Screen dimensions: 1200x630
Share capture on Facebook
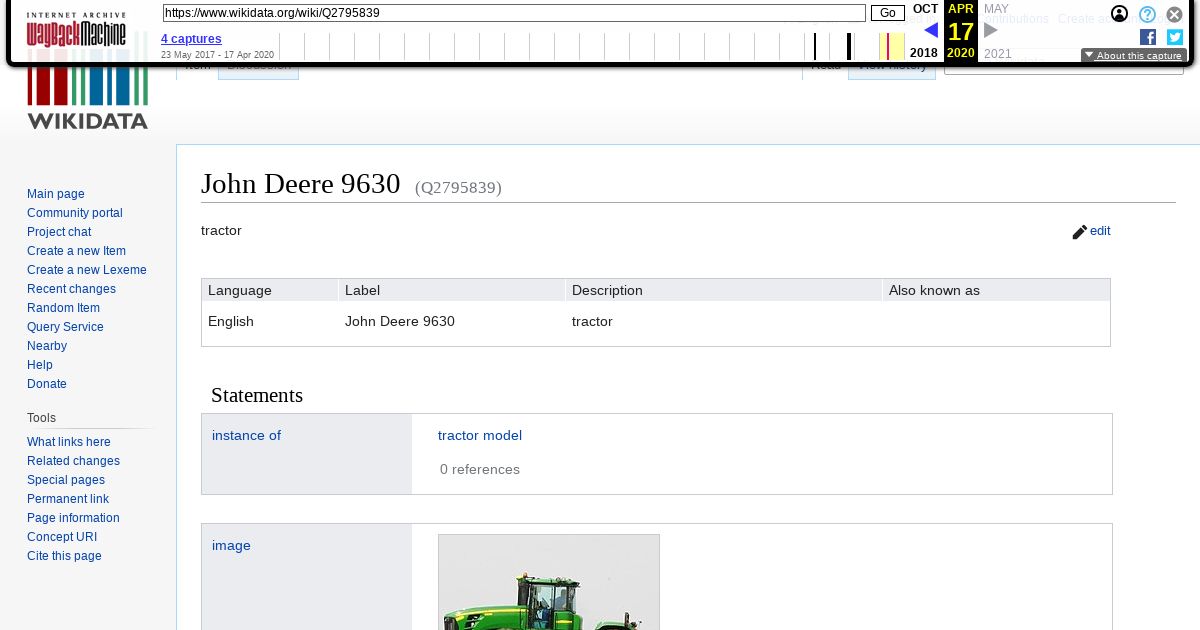1148,37
